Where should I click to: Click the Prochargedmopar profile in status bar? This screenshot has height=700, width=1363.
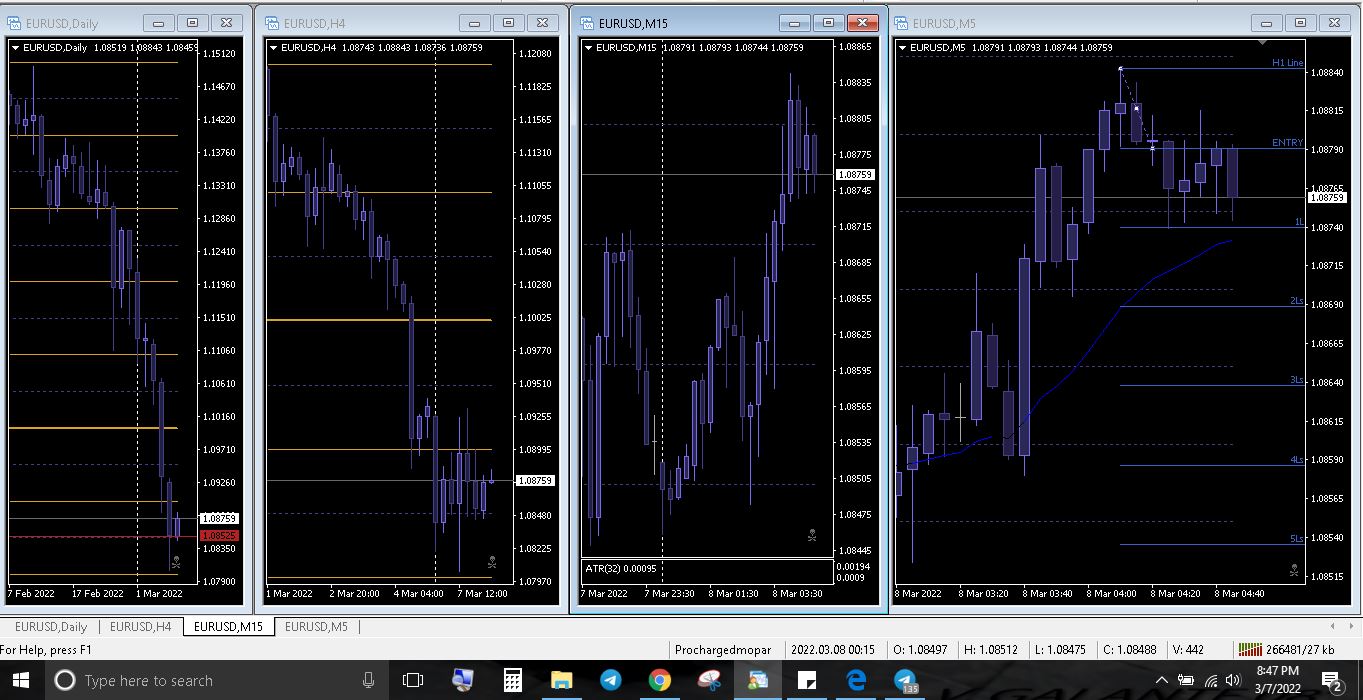click(722, 649)
